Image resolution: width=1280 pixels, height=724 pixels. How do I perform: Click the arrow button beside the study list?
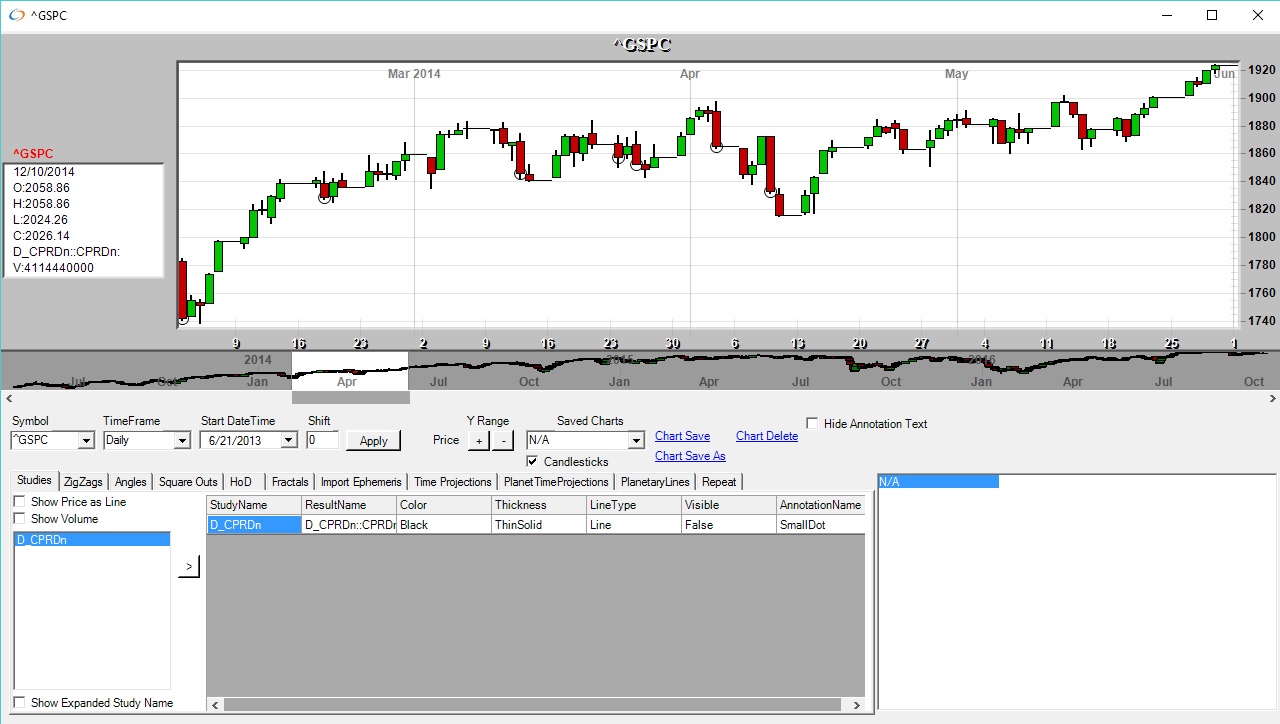pos(189,567)
